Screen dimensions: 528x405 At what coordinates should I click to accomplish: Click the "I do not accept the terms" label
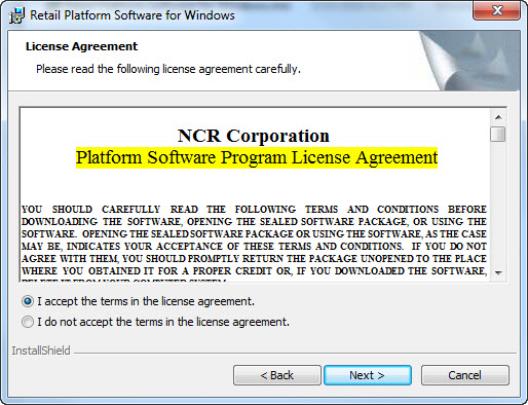pyautogui.click(x=163, y=322)
